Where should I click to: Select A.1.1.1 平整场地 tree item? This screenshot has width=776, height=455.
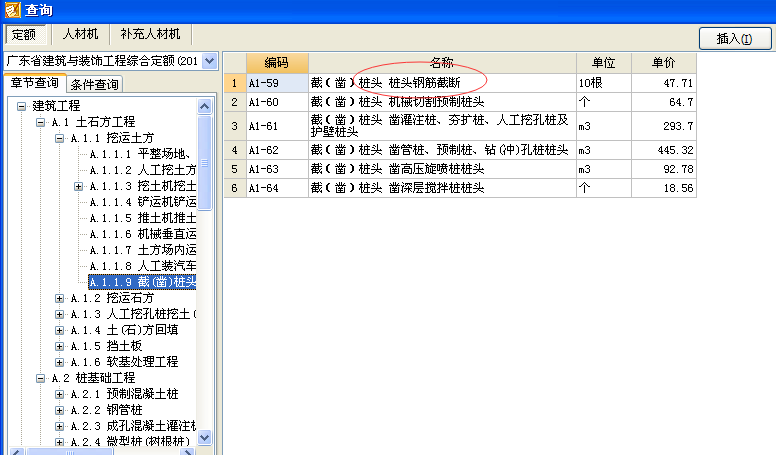click(143, 154)
